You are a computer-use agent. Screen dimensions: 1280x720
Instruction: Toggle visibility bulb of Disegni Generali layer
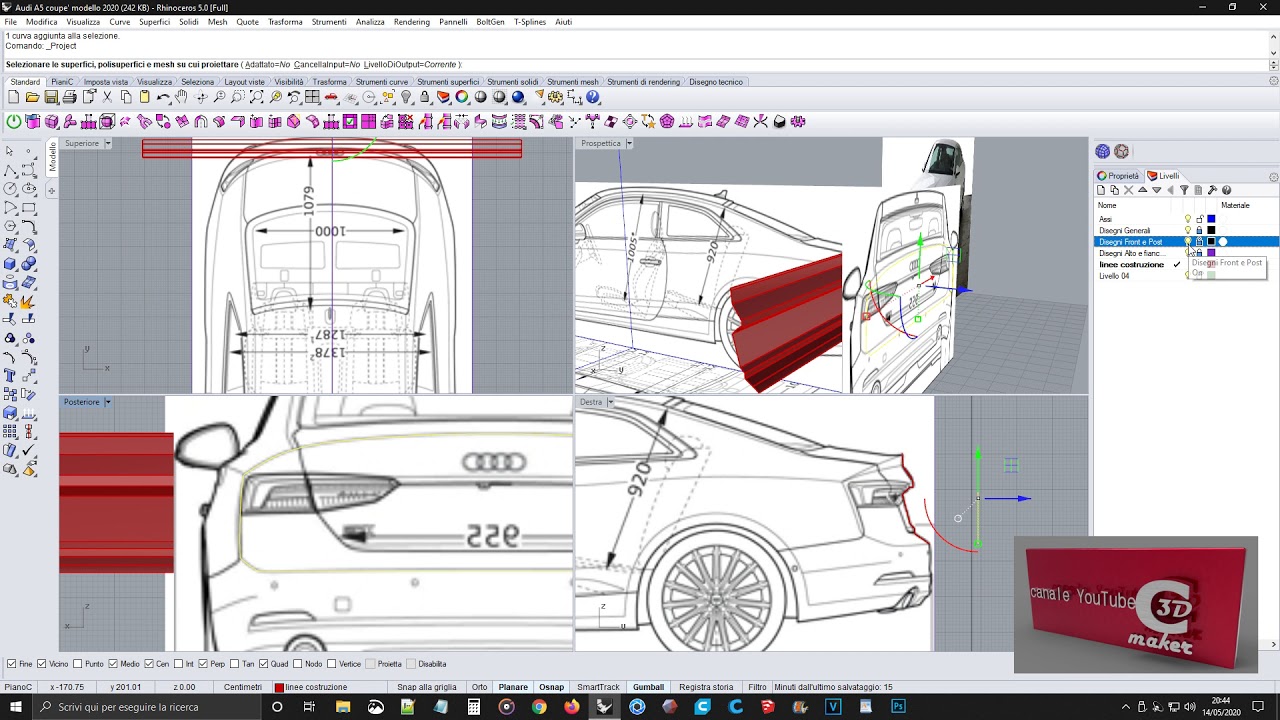coord(1188,230)
